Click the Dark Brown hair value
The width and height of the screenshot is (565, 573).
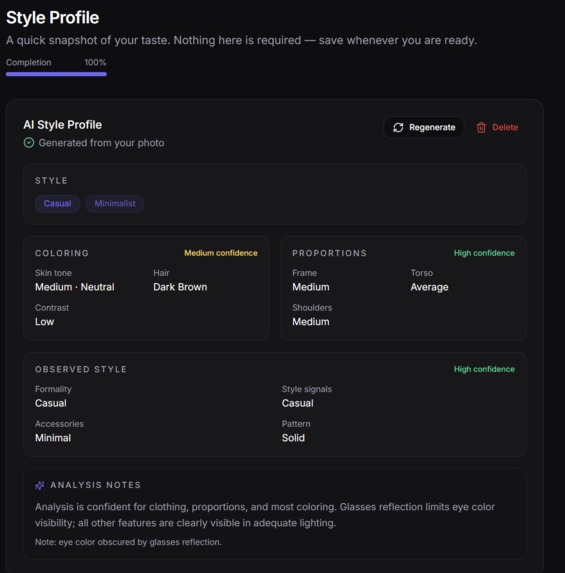pos(180,287)
